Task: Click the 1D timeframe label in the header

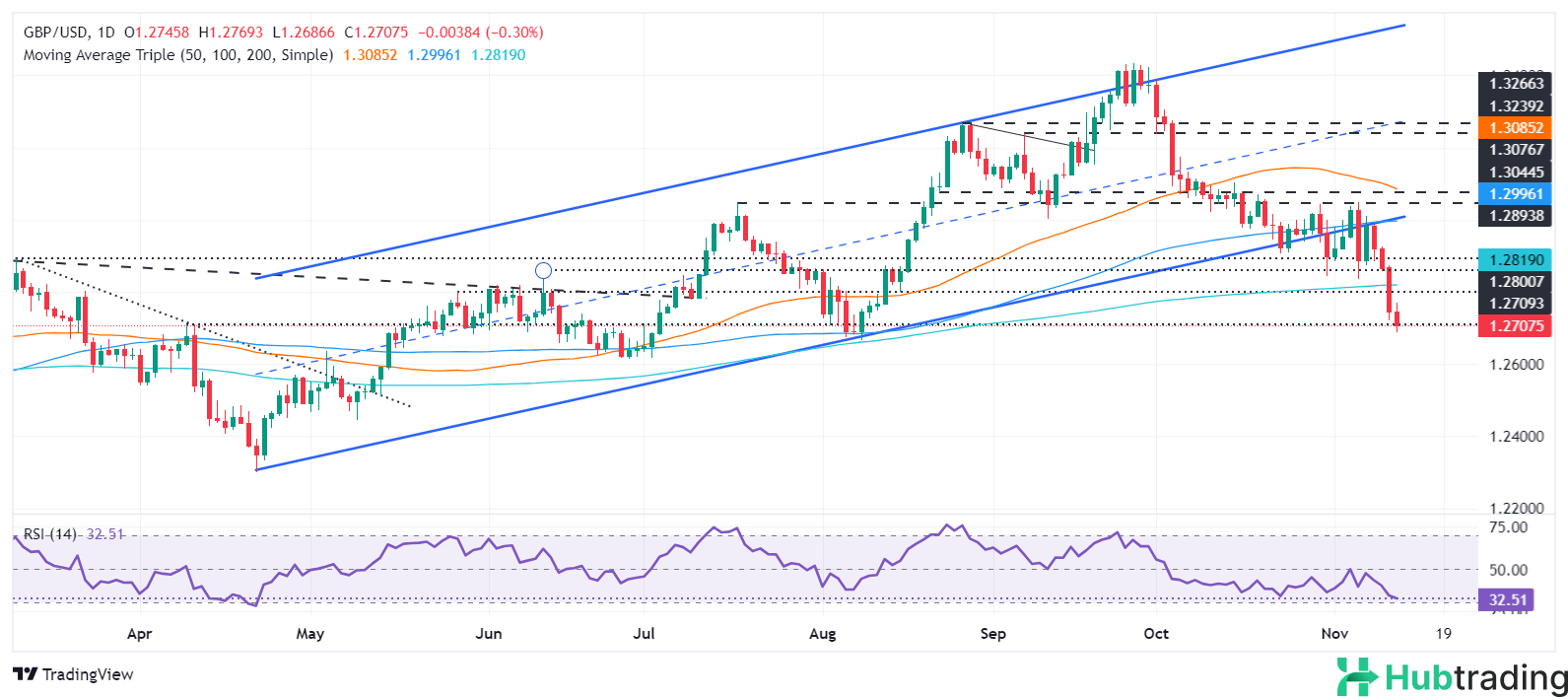Action: [x=106, y=33]
